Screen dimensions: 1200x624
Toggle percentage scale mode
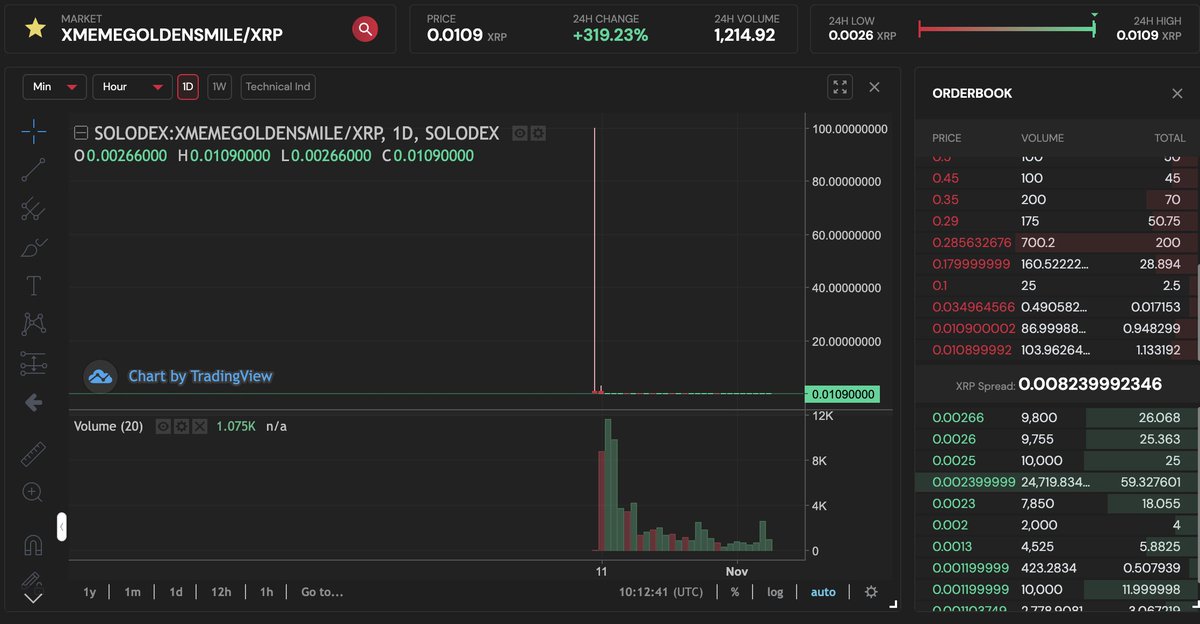coord(735,592)
